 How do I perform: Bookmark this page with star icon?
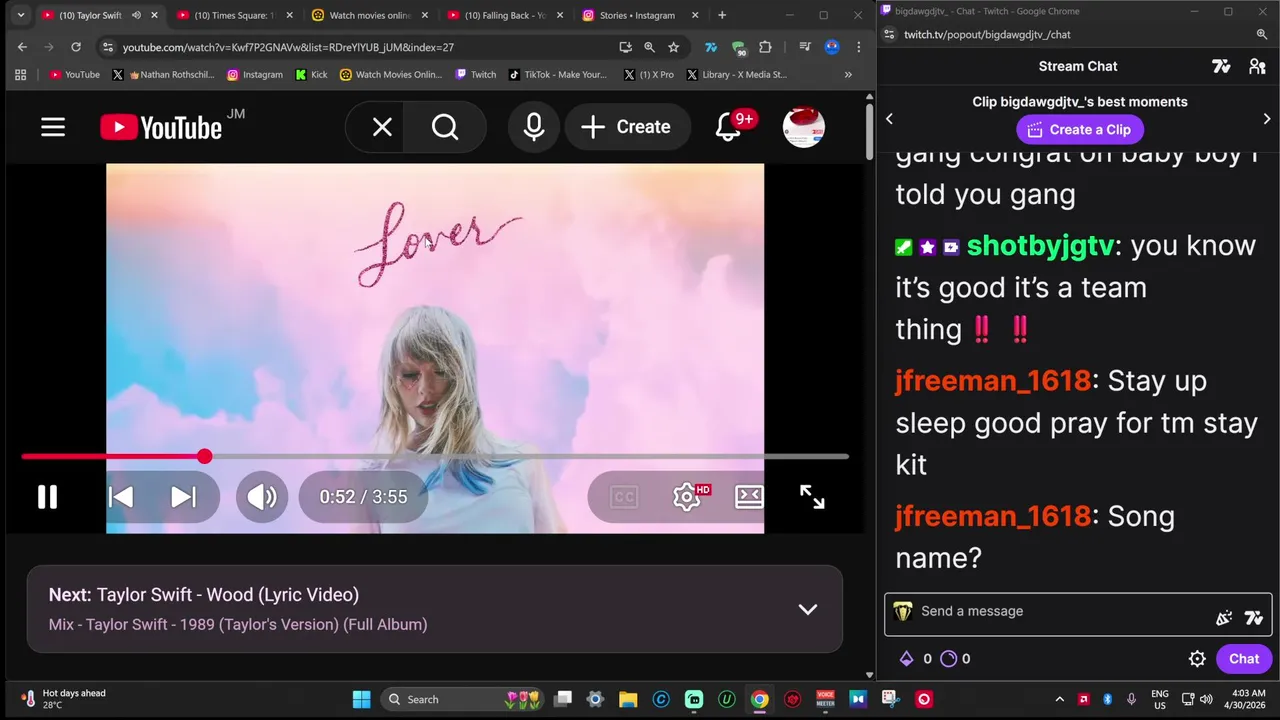point(673,47)
